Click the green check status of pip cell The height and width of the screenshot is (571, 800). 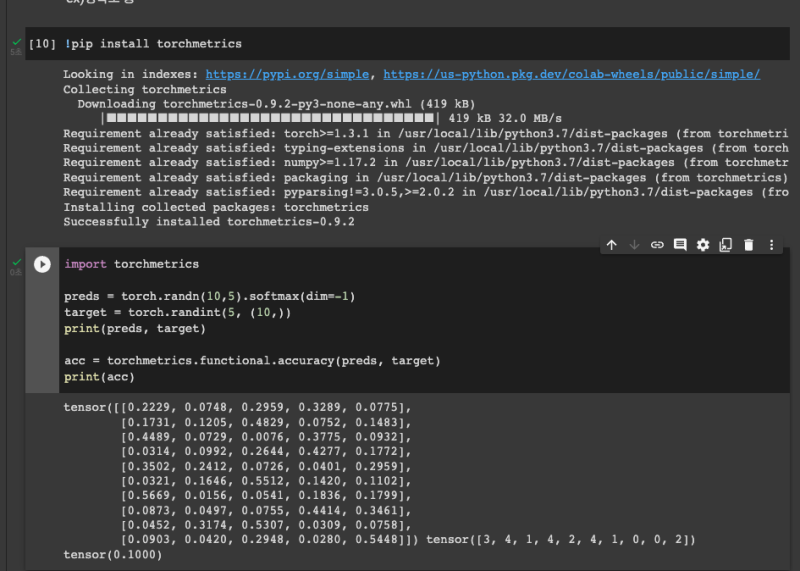17,42
